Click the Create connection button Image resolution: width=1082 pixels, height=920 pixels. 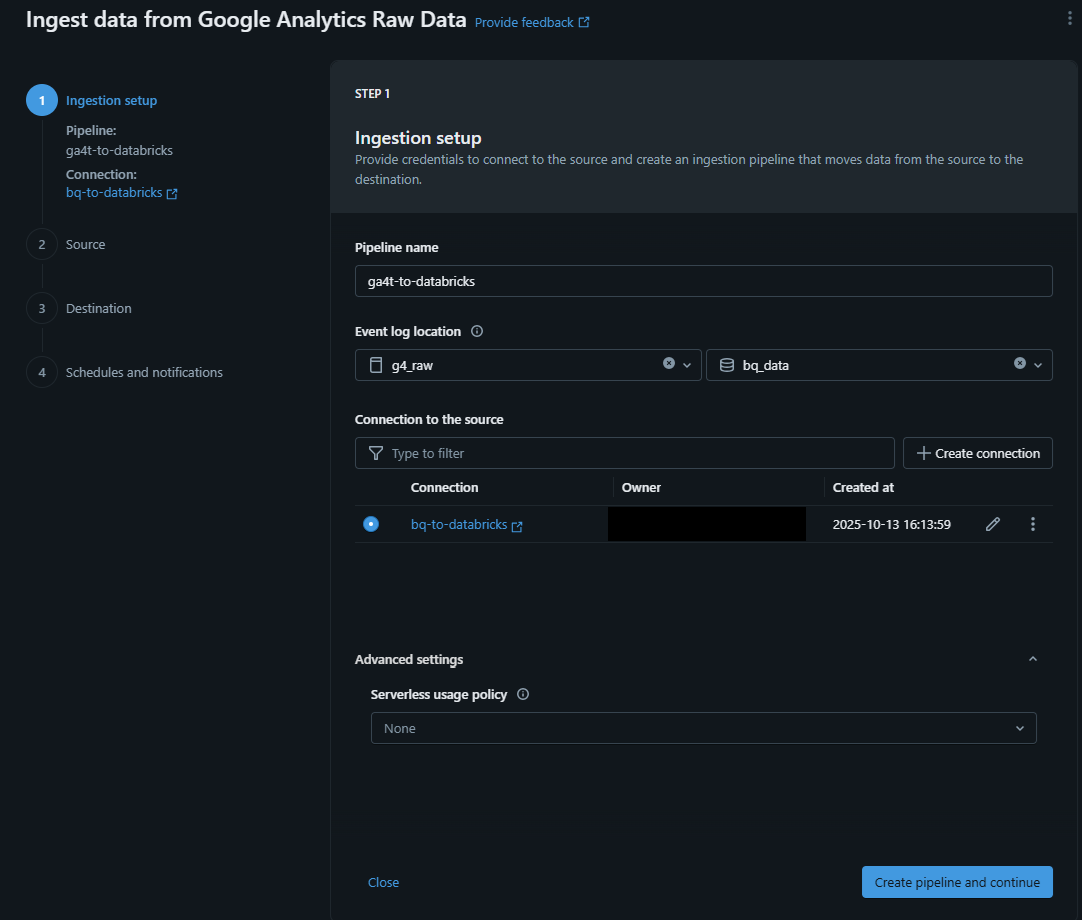[x=977, y=453]
